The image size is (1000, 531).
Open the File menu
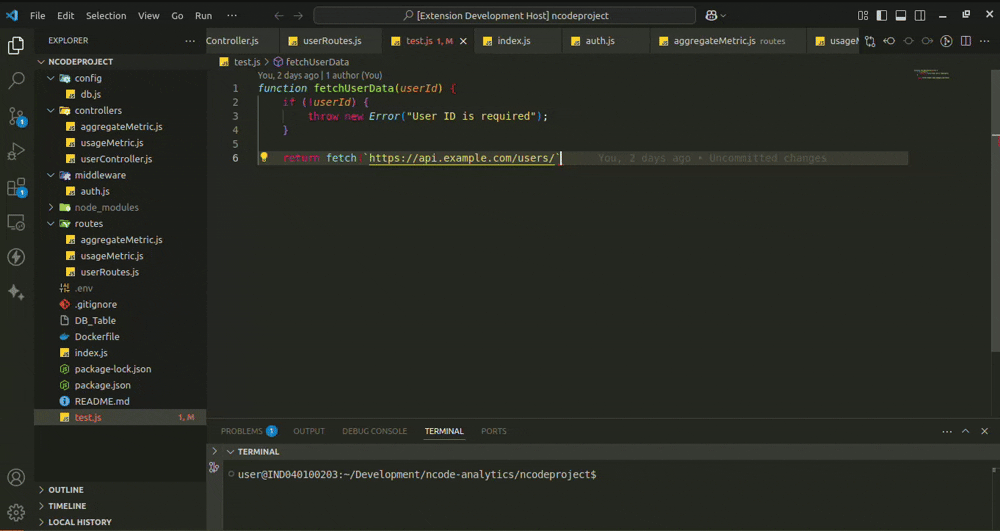(38, 15)
